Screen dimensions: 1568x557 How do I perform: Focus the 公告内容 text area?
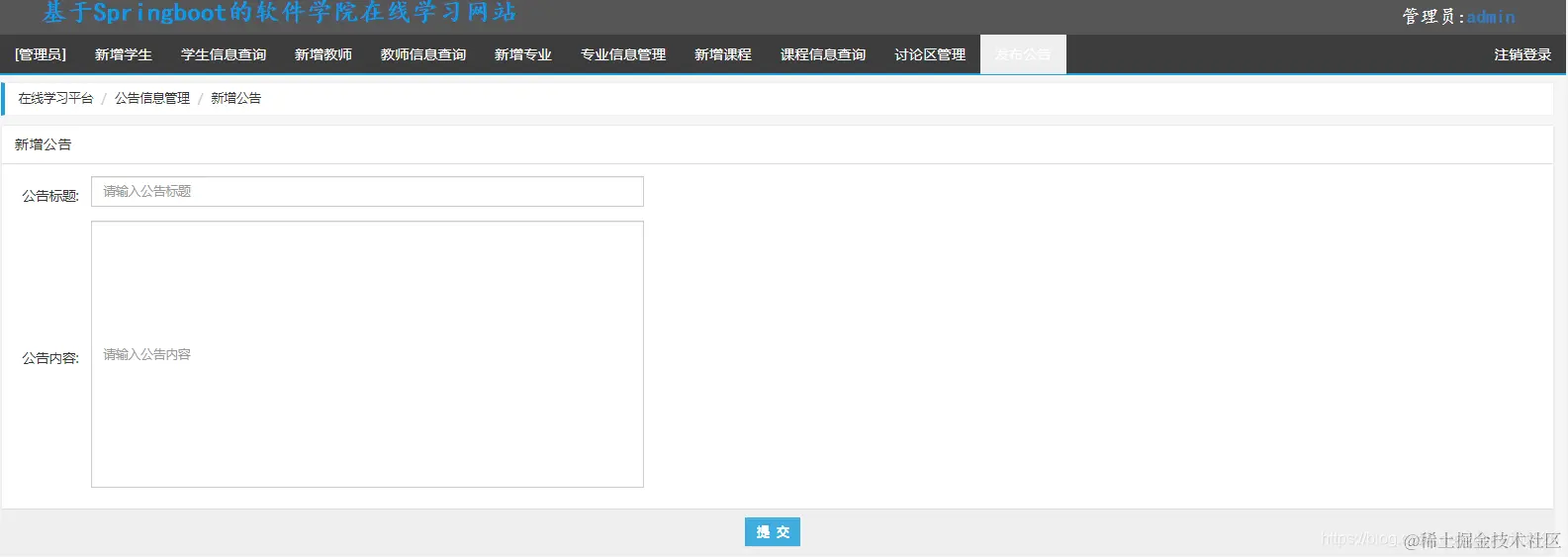coord(367,354)
